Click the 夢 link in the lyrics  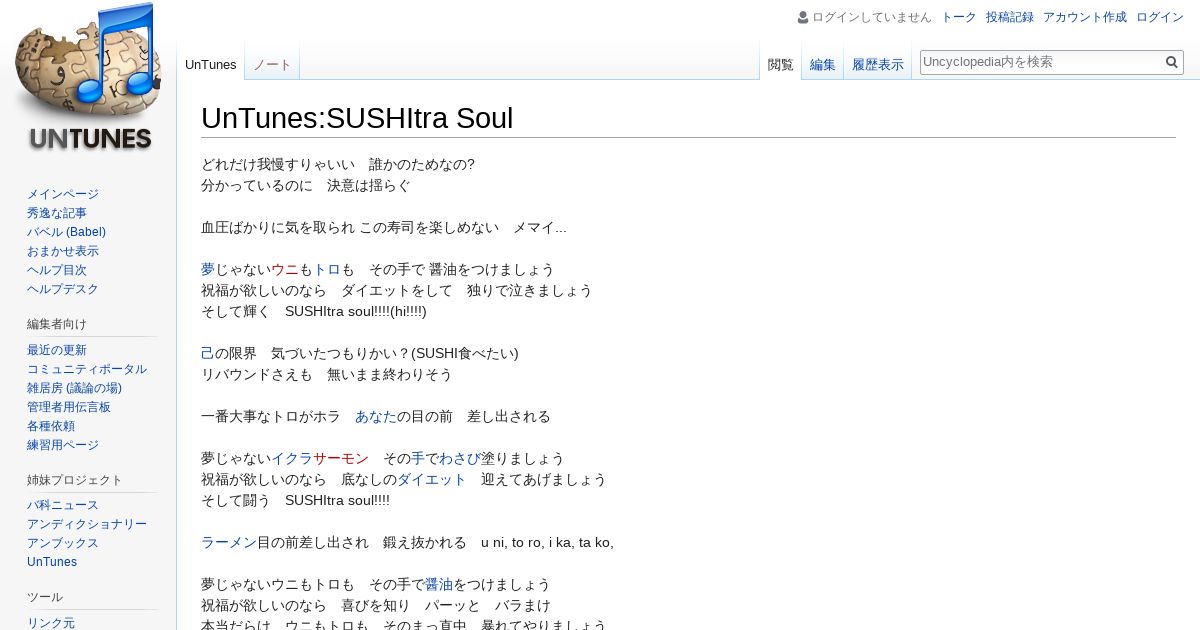point(208,270)
